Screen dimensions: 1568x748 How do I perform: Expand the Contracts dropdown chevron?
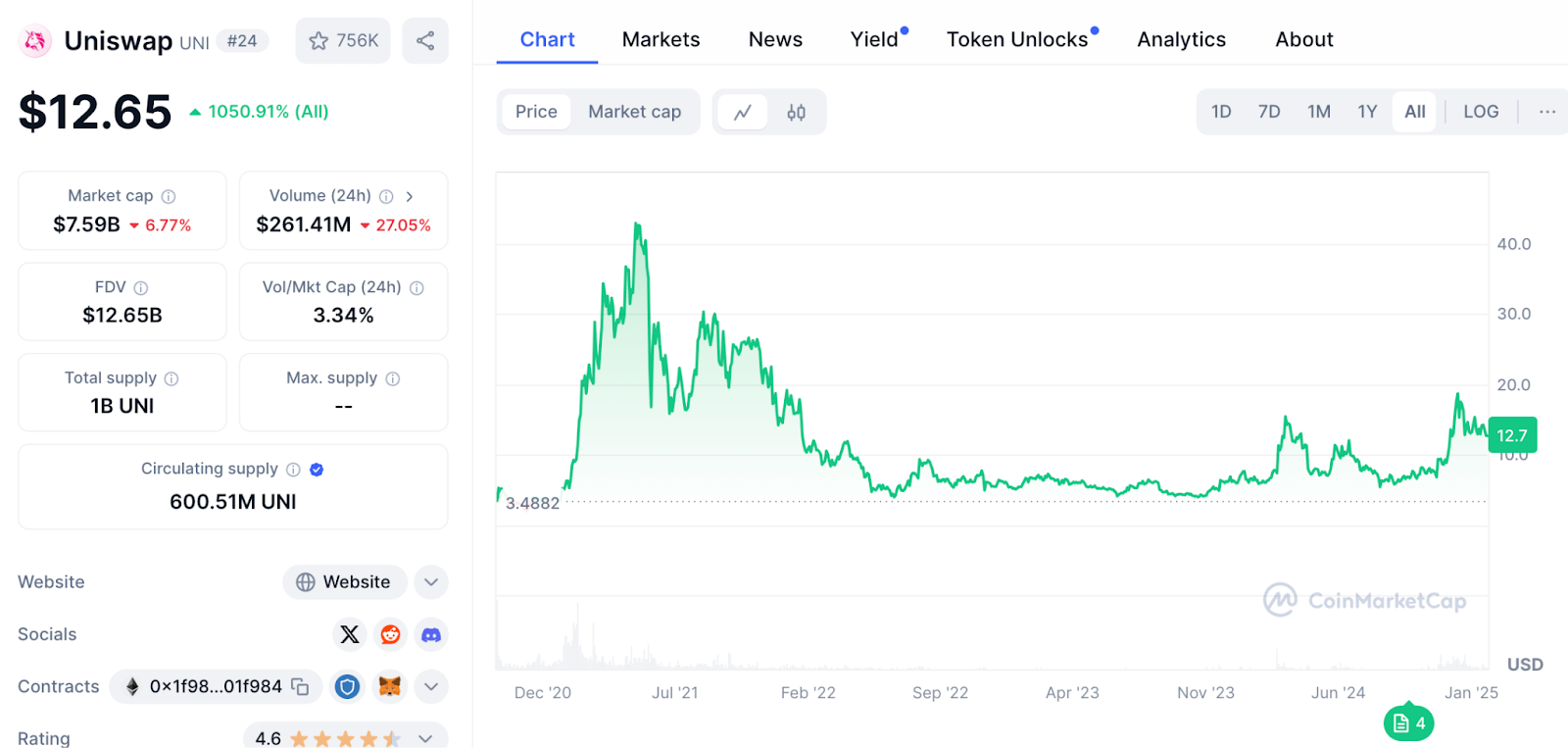point(431,687)
